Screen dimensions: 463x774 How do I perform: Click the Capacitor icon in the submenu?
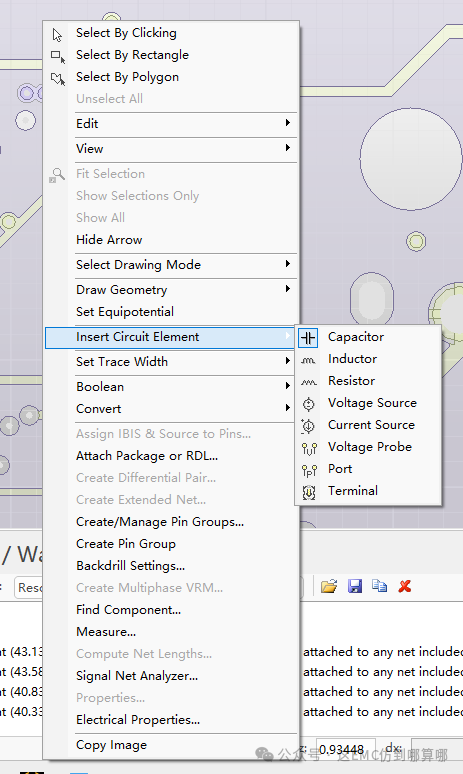click(309, 338)
